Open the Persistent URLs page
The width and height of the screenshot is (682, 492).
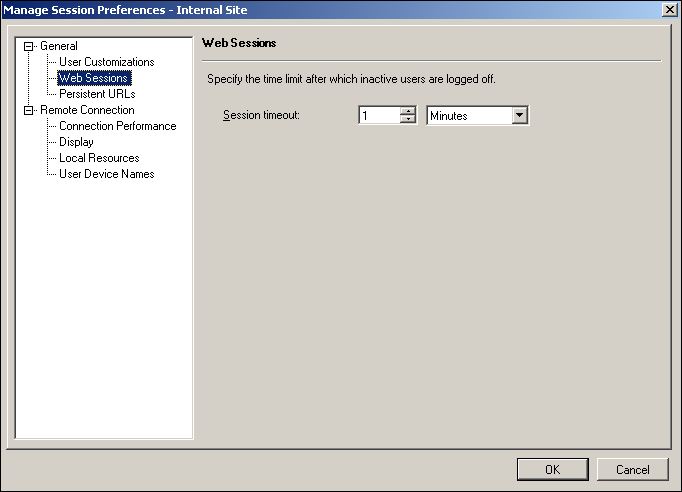click(97, 94)
